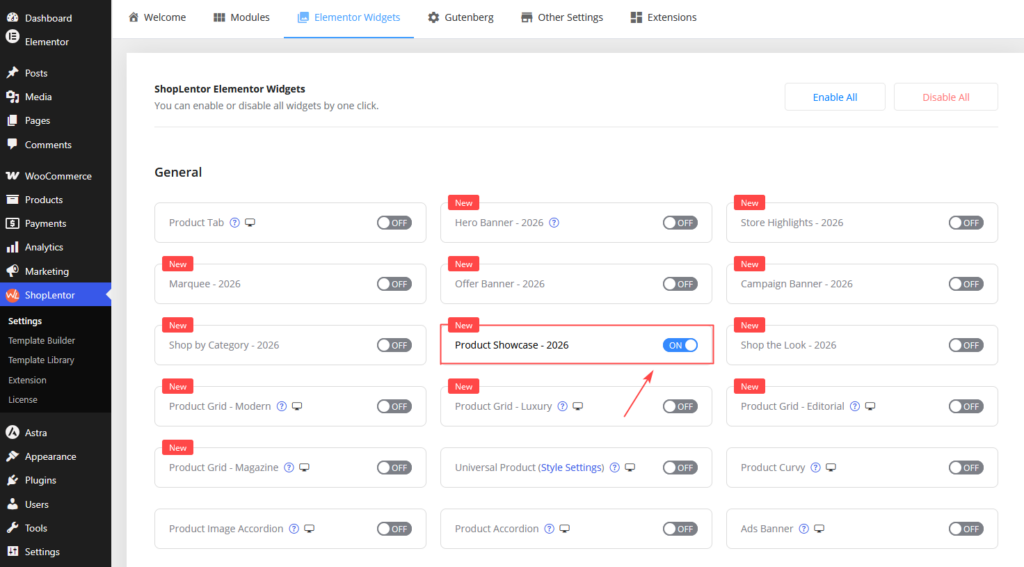The width and height of the screenshot is (1024, 567).
Task: Click the Payments icon in sidebar
Action: click(x=12, y=223)
